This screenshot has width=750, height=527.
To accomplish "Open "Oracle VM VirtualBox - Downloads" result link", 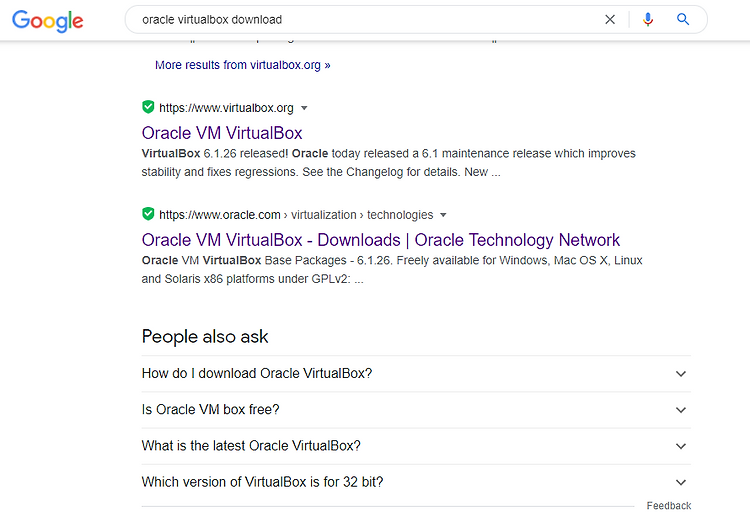I will click(x=381, y=240).
